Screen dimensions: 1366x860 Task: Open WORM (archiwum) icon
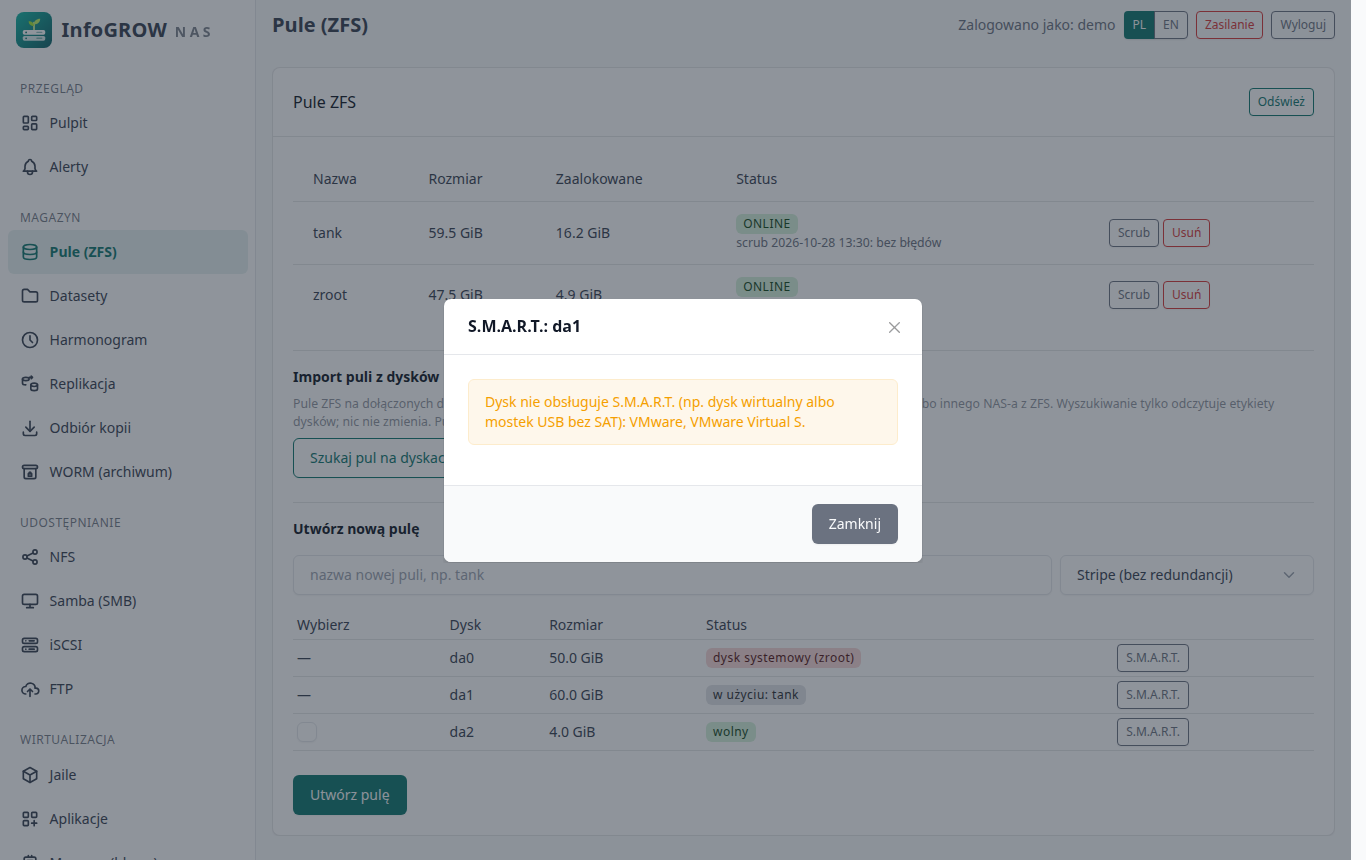30,472
